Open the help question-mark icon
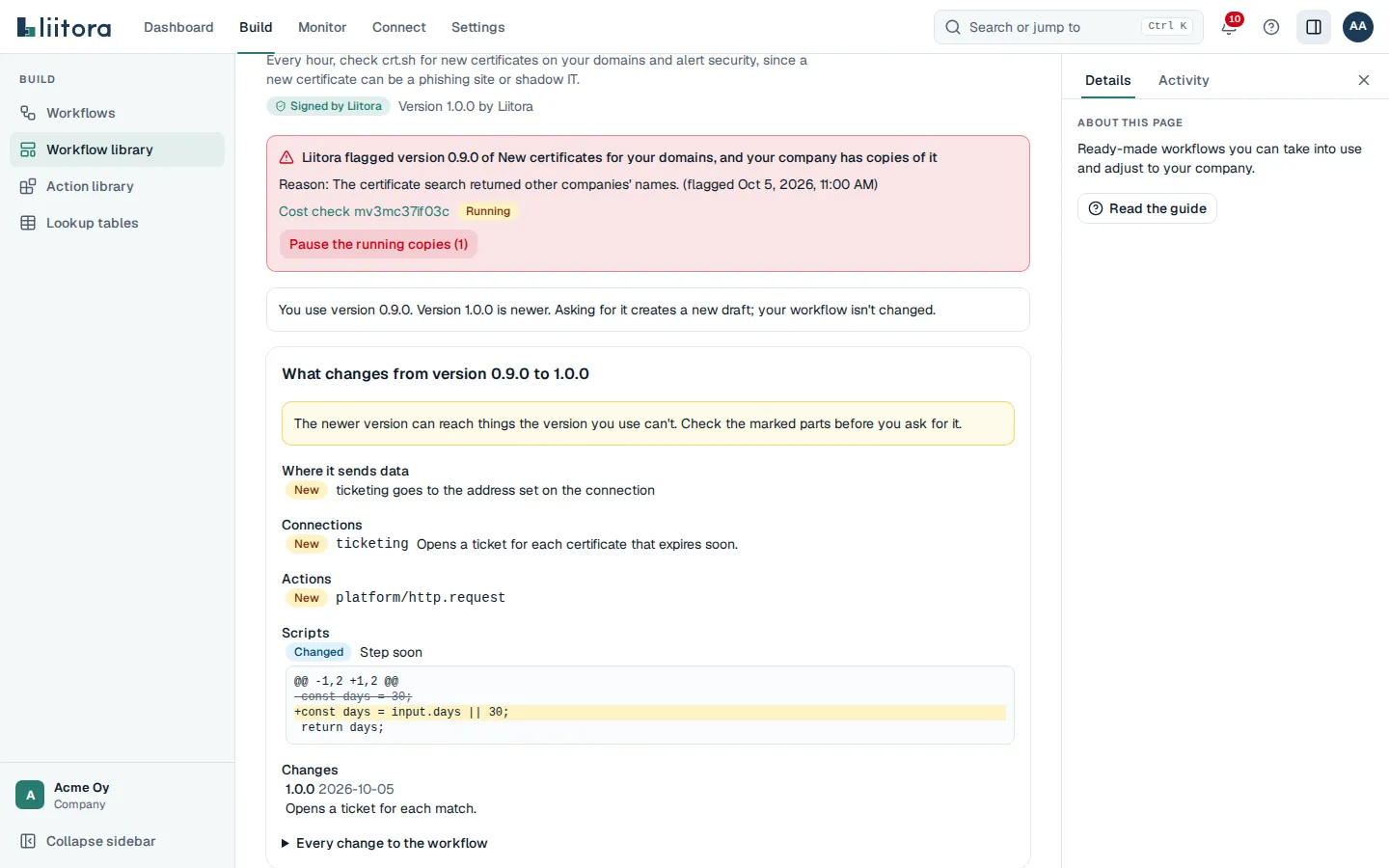This screenshot has width=1389, height=868. pos(1271,27)
